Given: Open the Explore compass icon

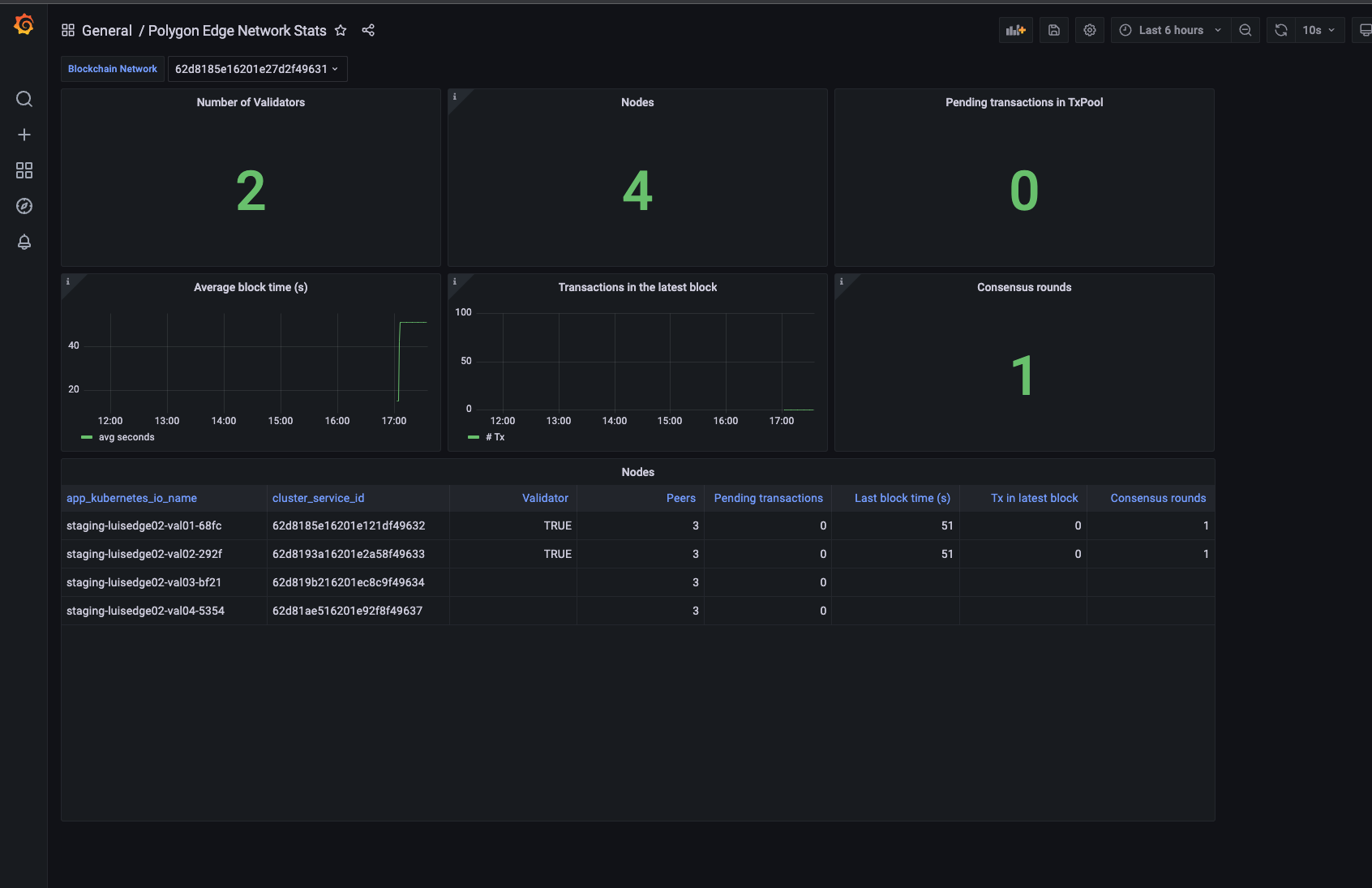Looking at the screenshot, I should pos(24,206).
